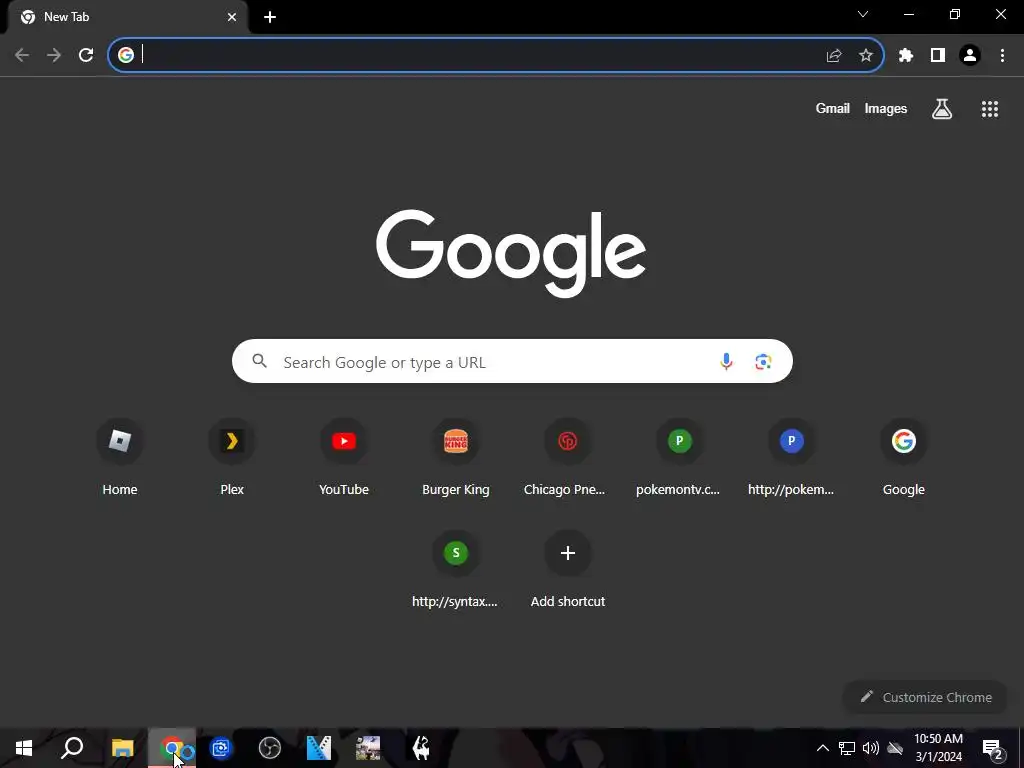This screenshot has height=768, width=1024.
Task: Open the YouTube shortcut
Action: 344,457
